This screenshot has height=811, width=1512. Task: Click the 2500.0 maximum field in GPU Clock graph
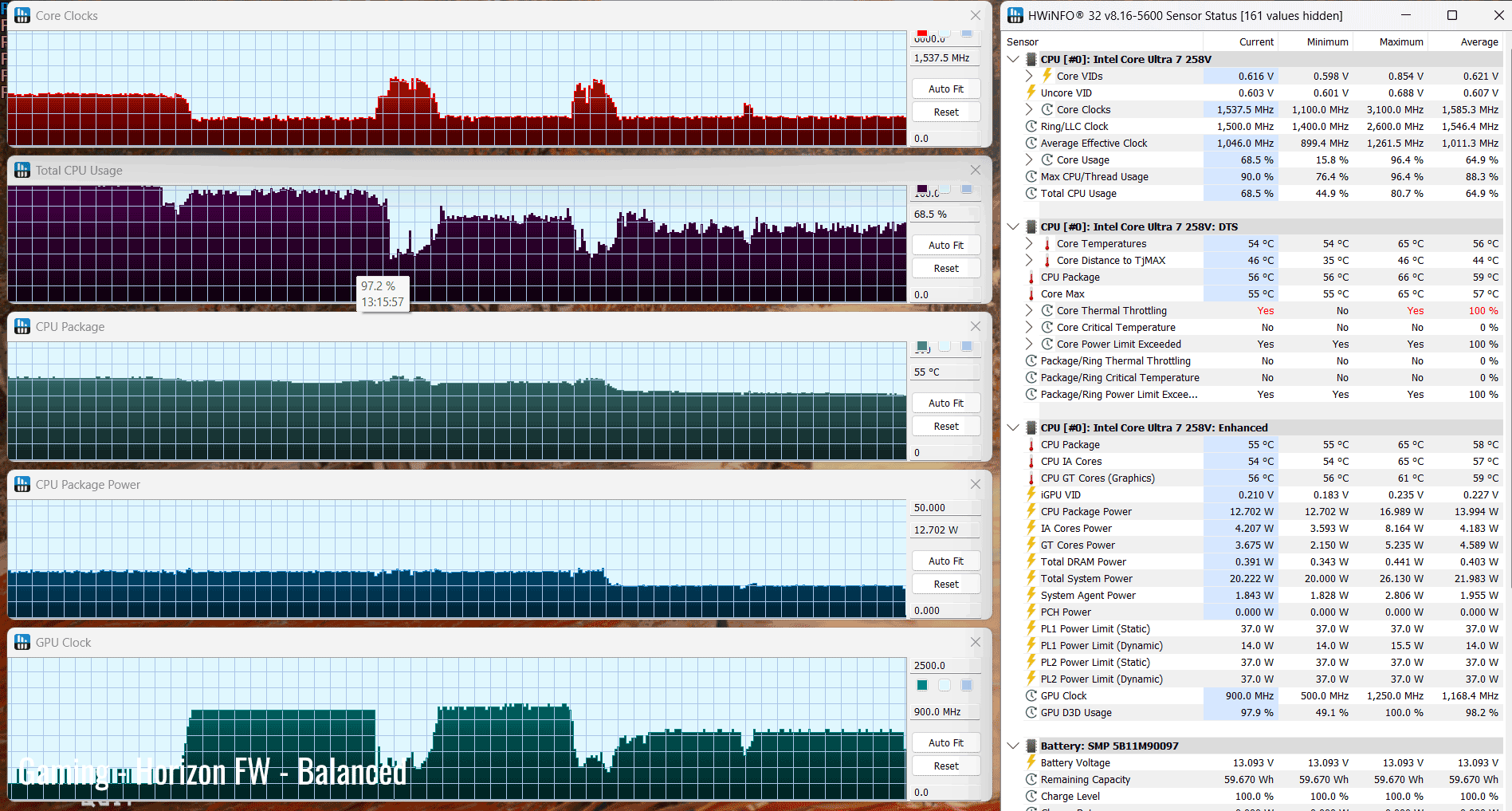pos(945,666)
